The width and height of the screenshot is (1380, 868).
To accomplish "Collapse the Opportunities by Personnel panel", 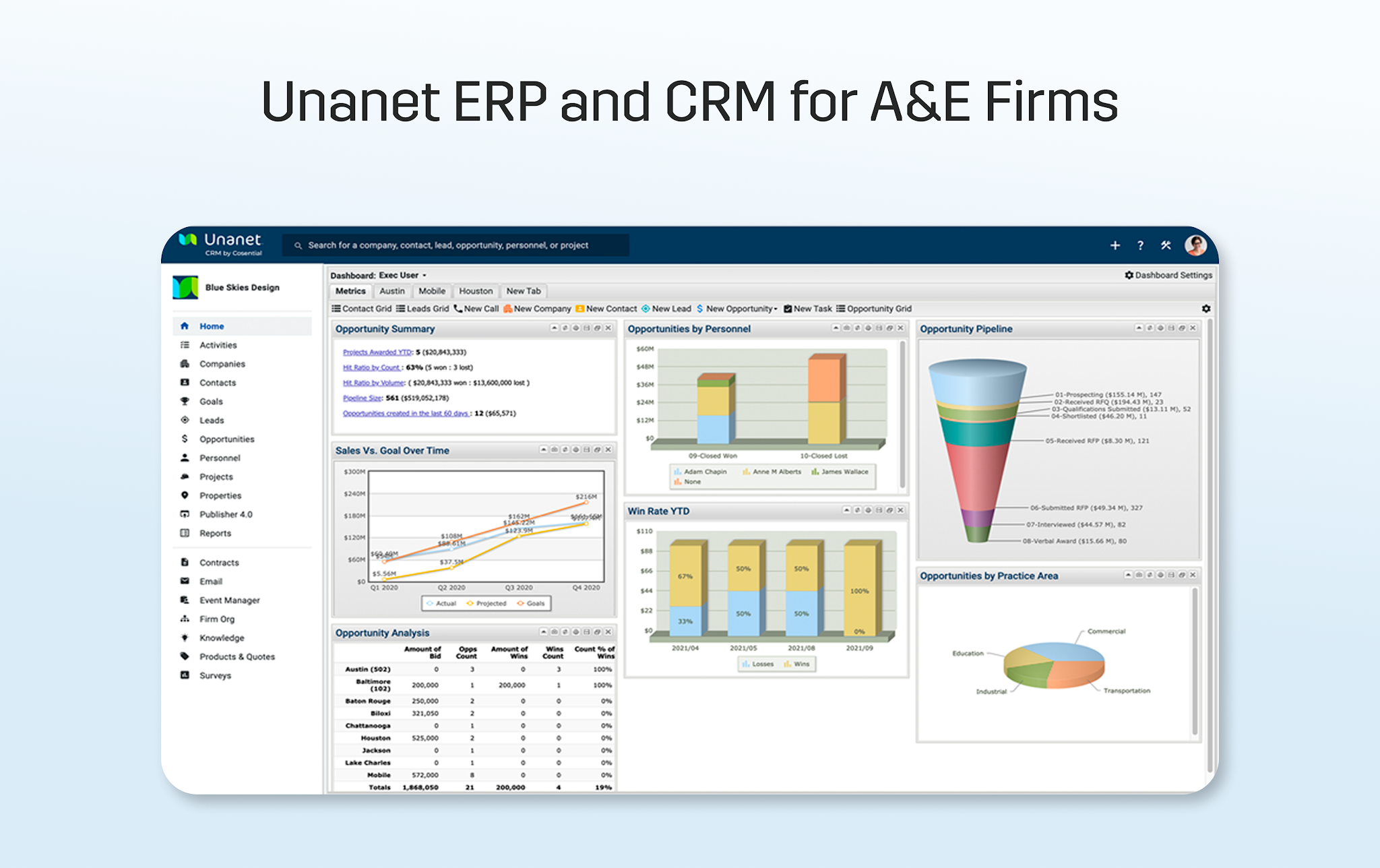I will [836, 328].
